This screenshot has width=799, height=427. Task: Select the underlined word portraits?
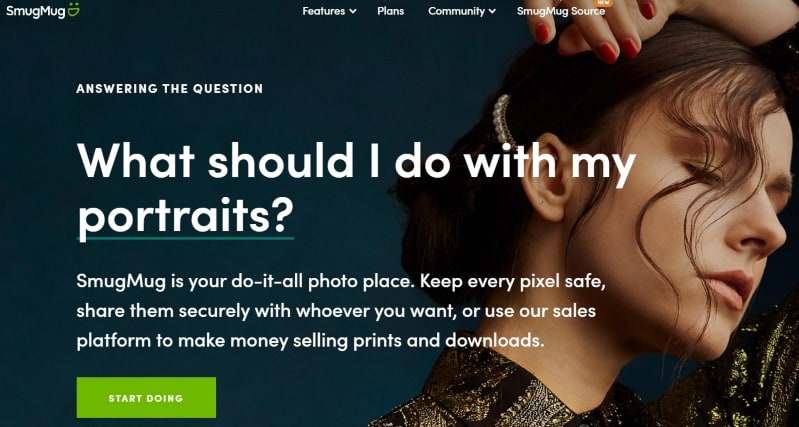(x=185, y=216)
